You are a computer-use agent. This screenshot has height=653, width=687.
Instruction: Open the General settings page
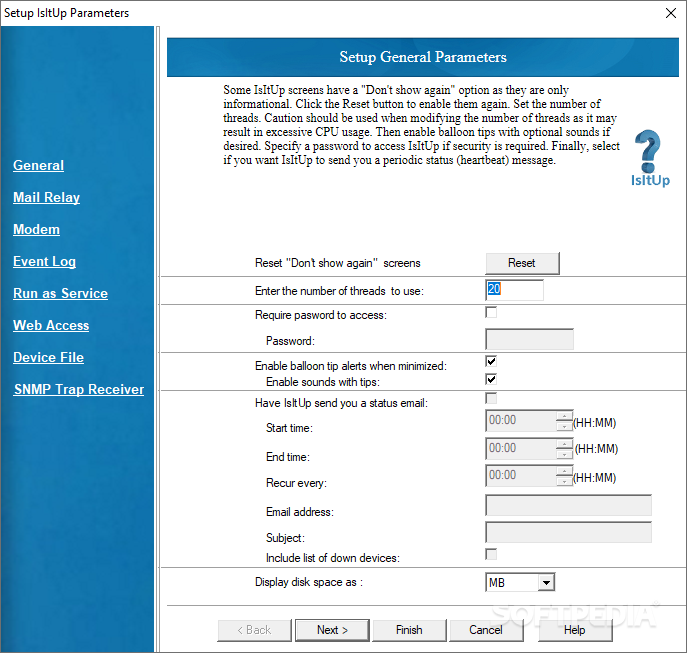39,165
